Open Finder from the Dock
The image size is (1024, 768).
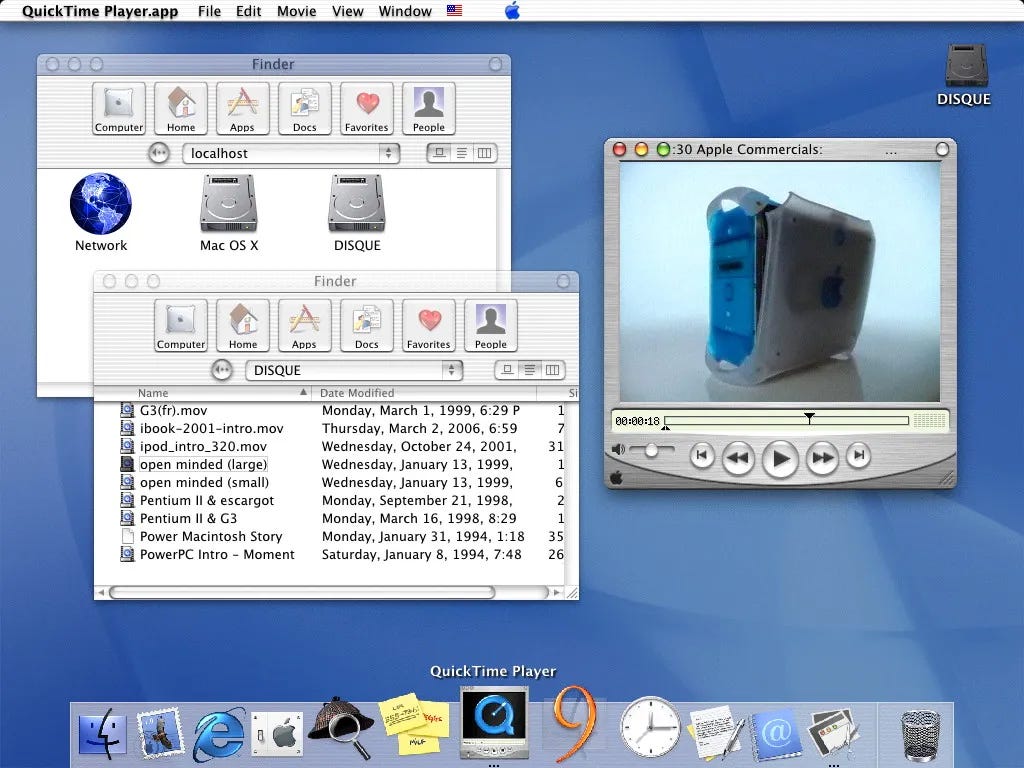[x=103, y=734]
